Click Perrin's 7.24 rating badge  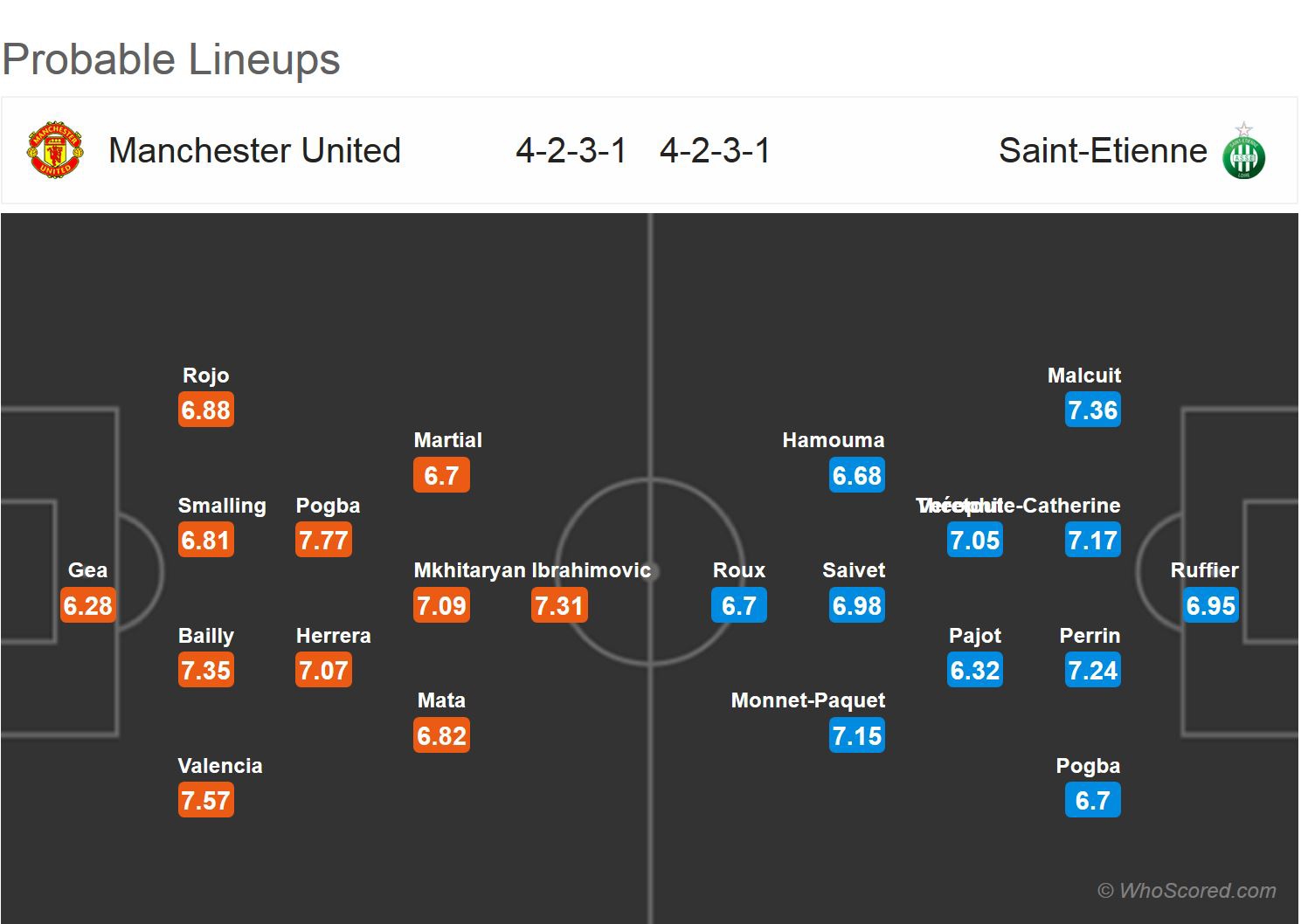(1092, 671)
